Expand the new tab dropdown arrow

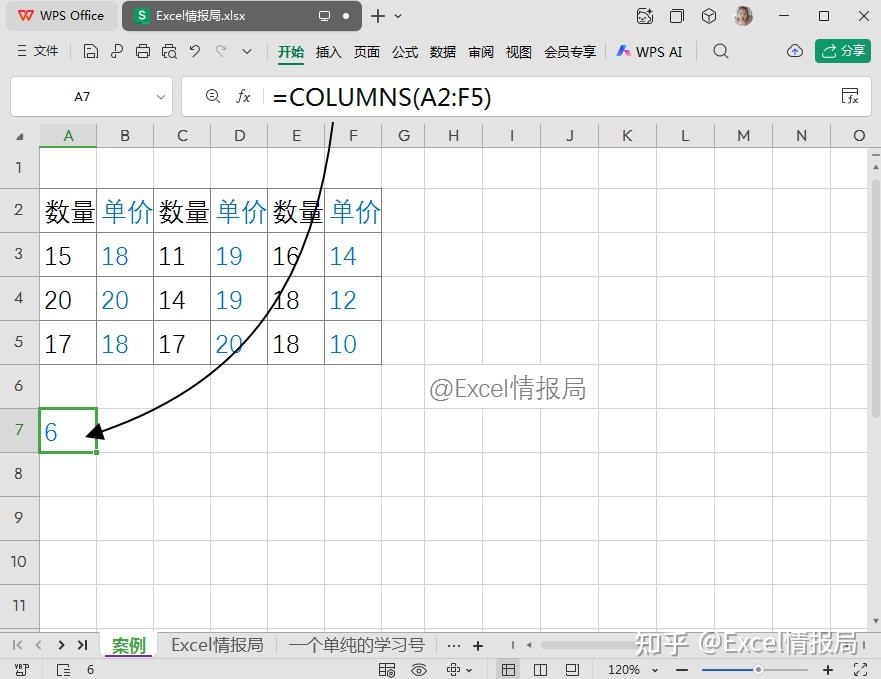click(398, 16)
